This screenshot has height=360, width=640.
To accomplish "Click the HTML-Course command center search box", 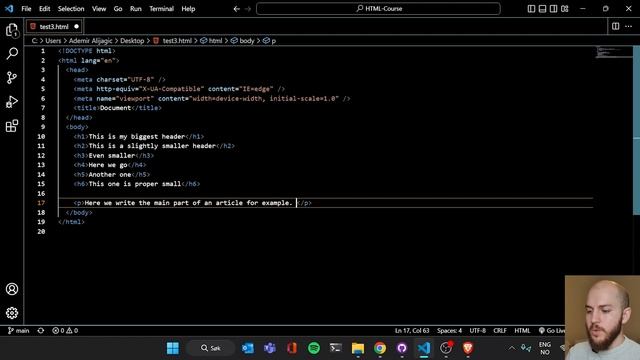I will (378, 9).
